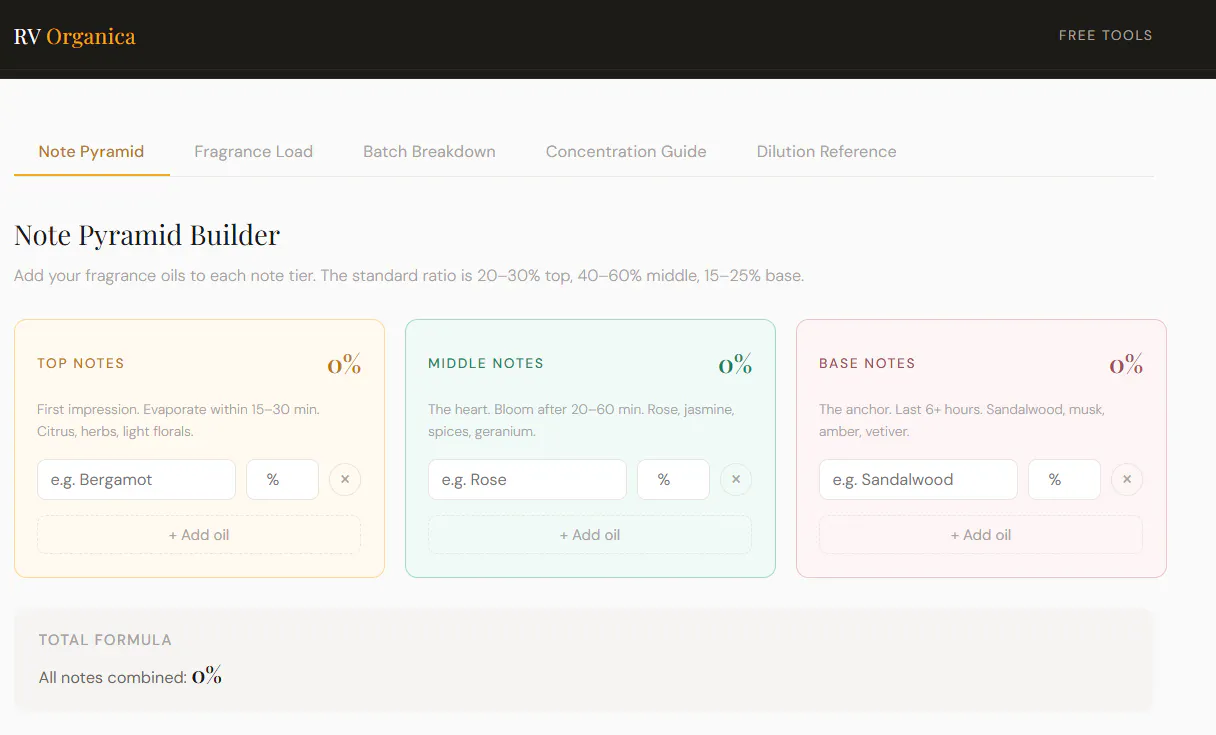Image resolution: width=1216 pixels, height=735 pixels.
Task: Add oil to Base Notes
Action: click(x=981, y=535)
